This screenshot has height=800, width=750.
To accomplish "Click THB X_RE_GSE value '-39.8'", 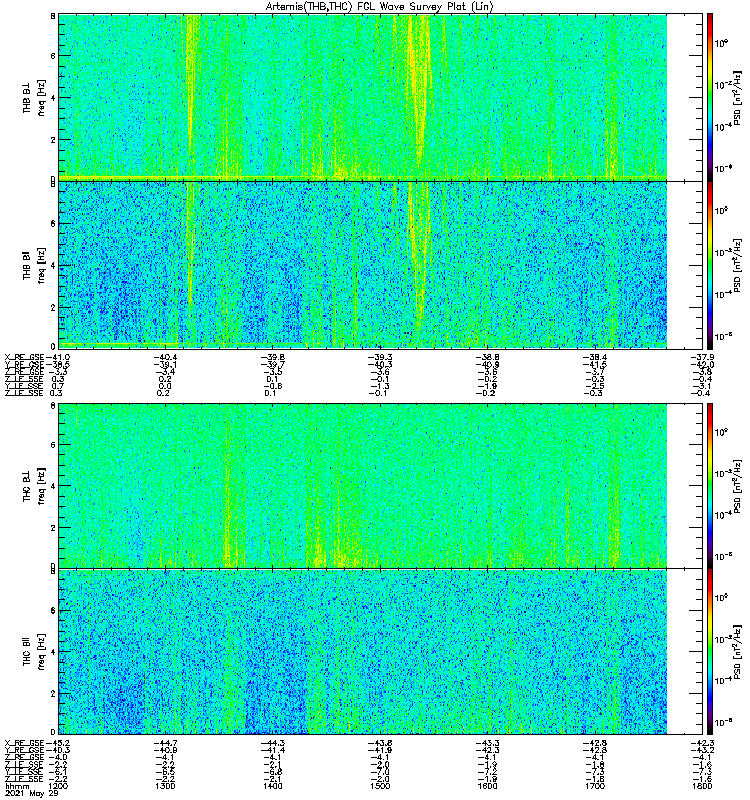I will coord(273,357).
